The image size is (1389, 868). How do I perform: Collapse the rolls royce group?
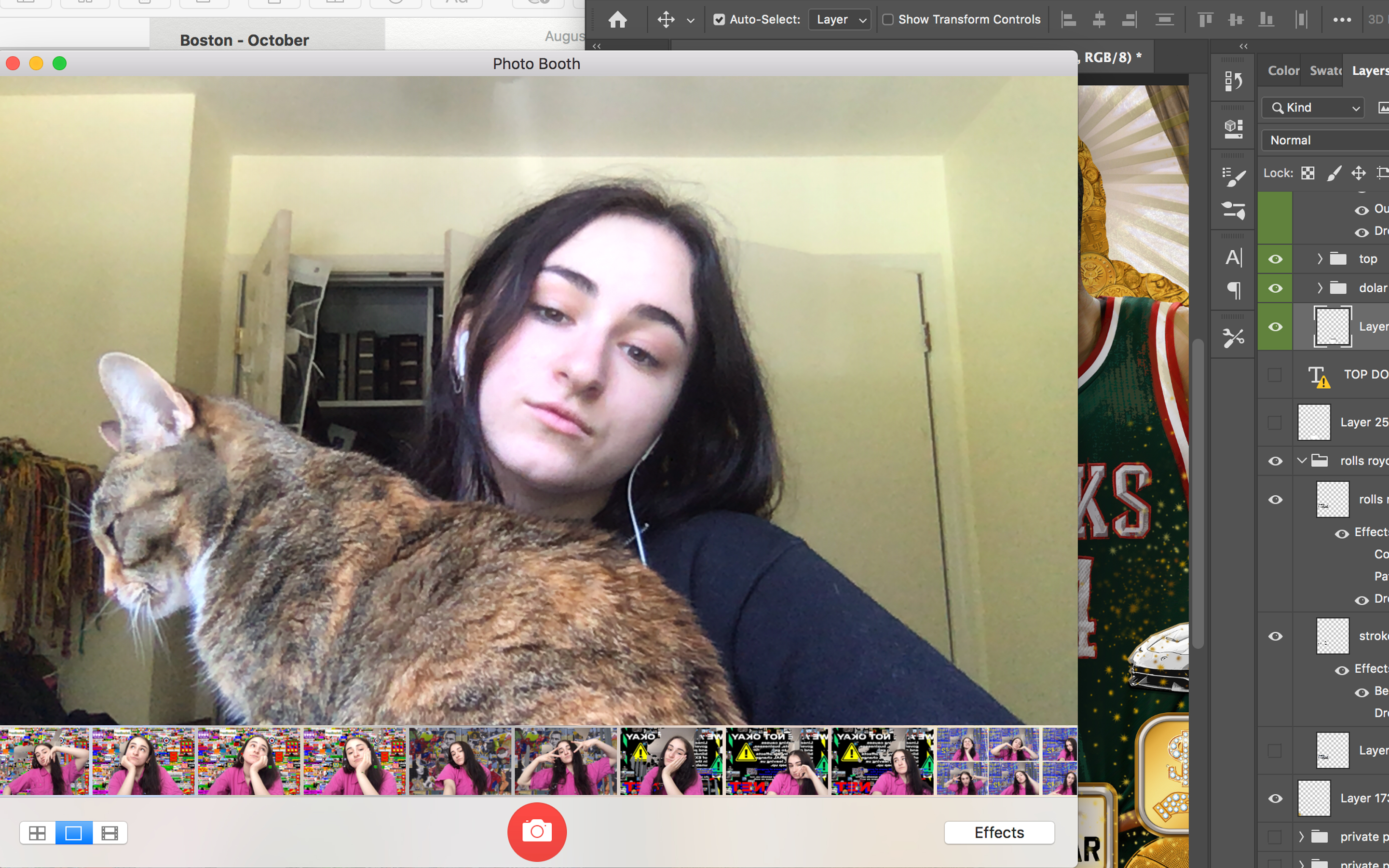coord(1302,461)
